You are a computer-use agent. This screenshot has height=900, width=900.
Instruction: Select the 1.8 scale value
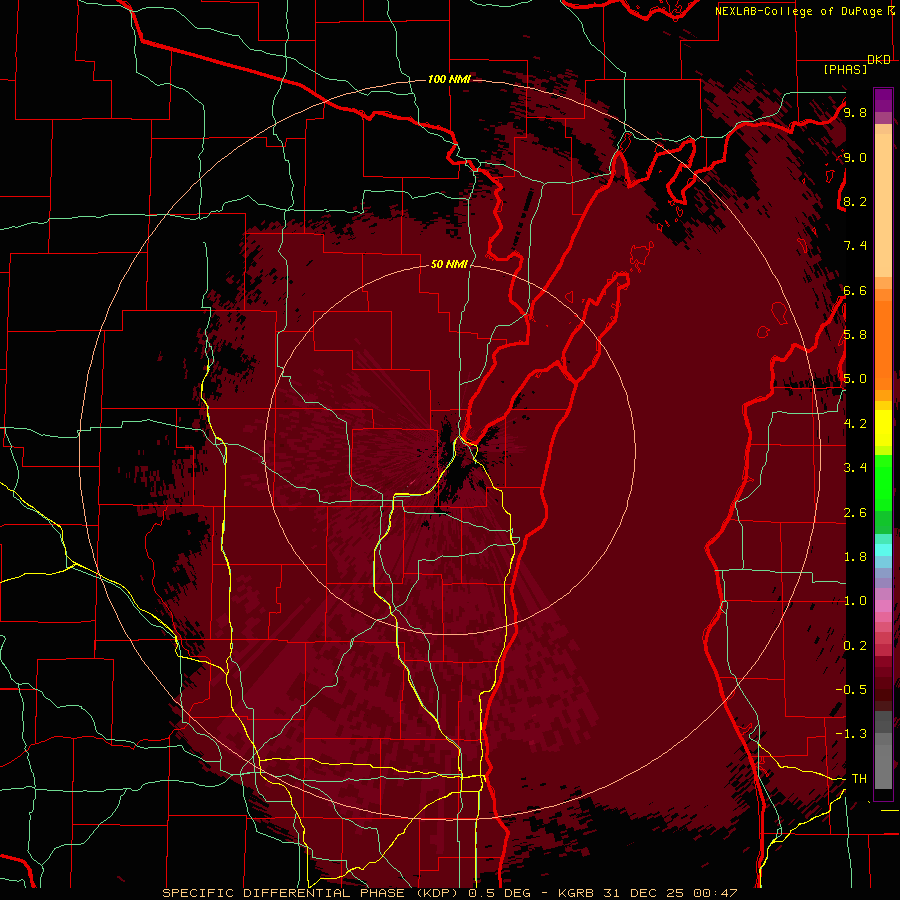click(855, 557)
